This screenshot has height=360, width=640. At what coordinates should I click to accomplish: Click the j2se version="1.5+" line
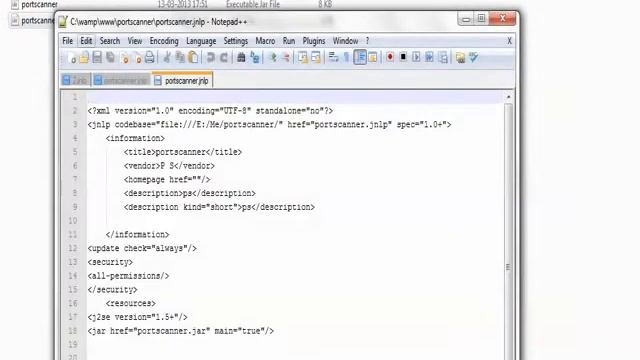[x=138, y=317]
